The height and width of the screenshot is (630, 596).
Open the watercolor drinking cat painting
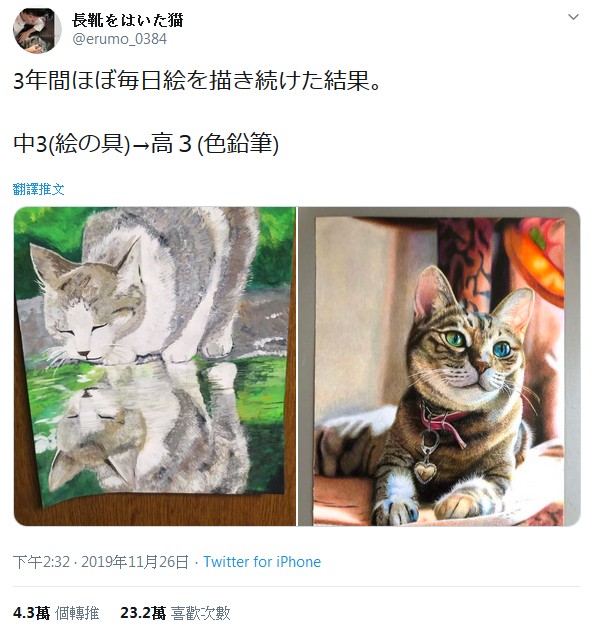pyautogui.click(x=155, y=366)
